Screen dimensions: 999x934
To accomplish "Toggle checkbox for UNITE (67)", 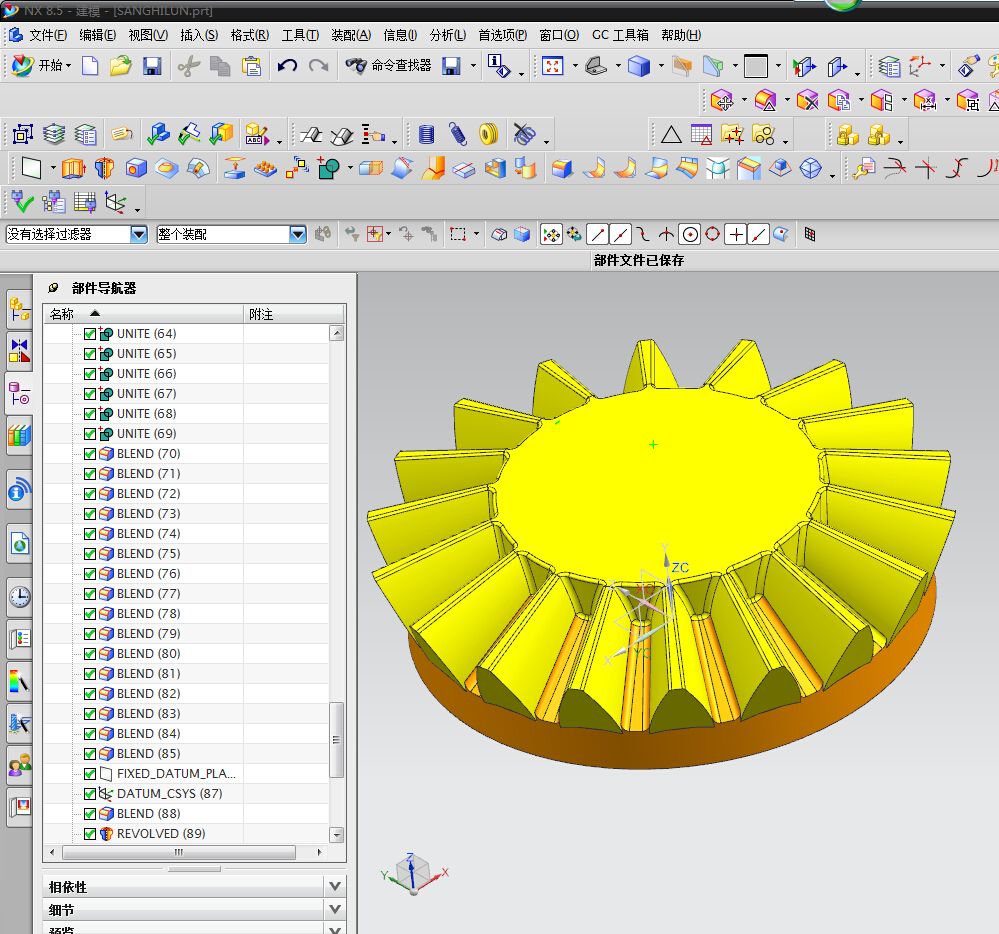I will tap(90, 394).
